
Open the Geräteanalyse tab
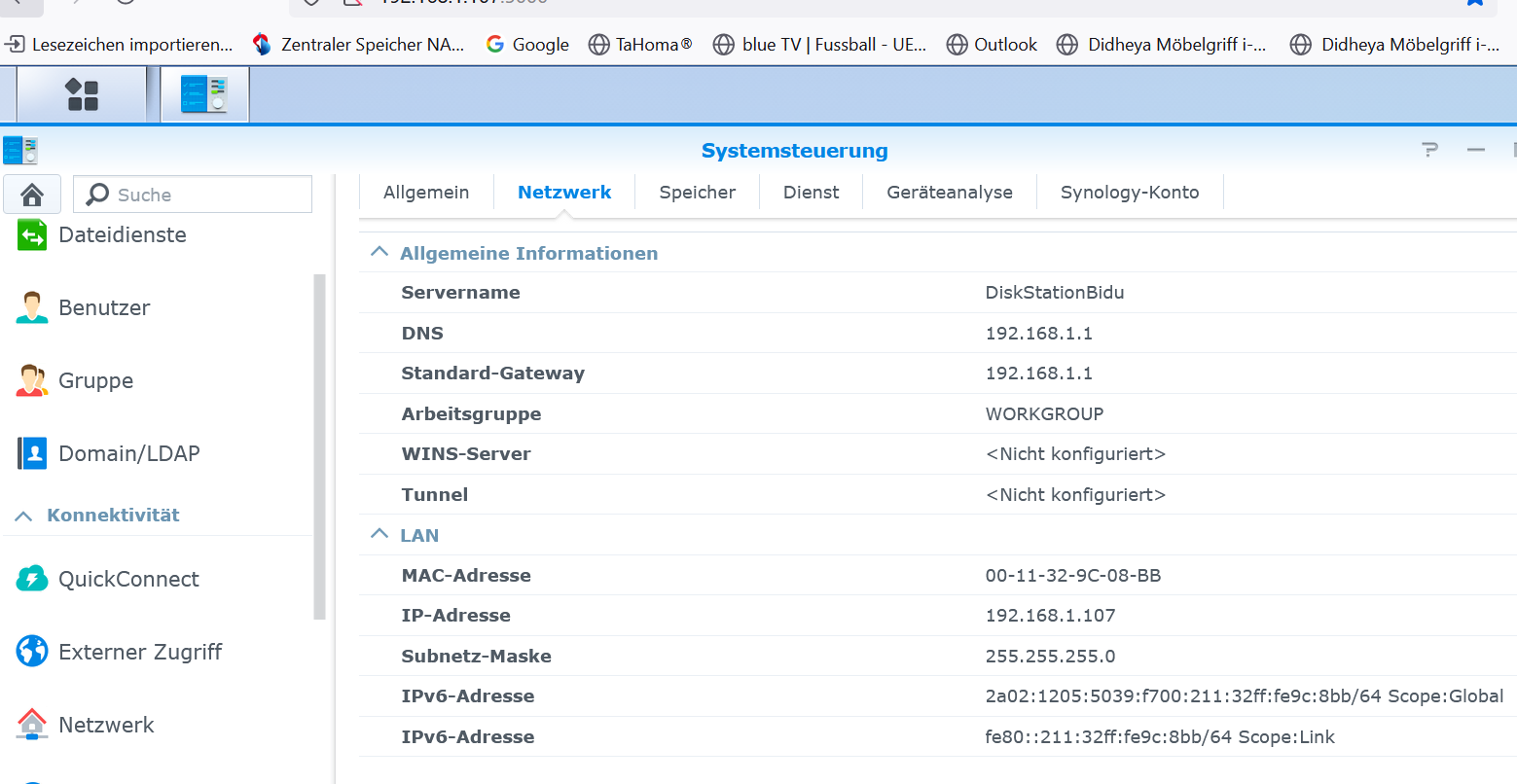949,193
